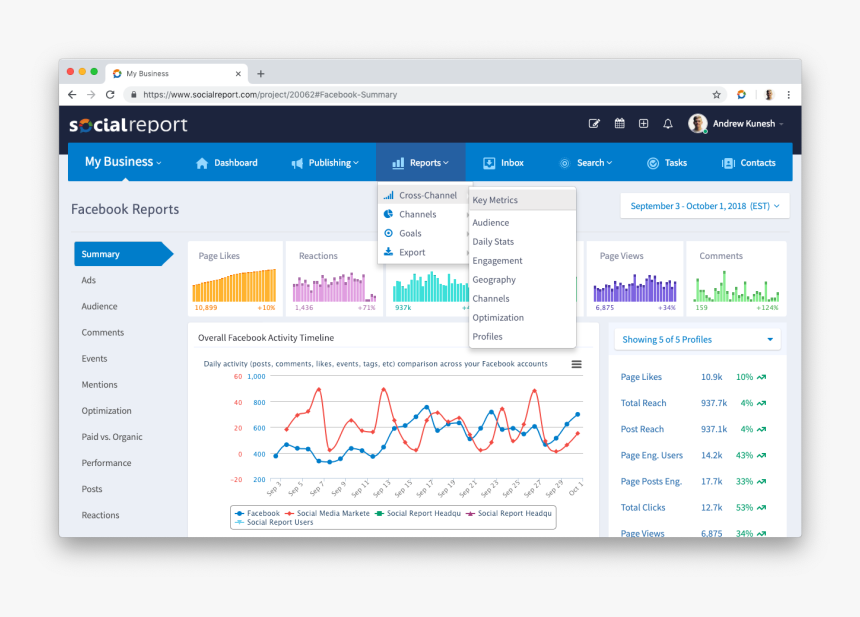Click the browser address bar URL
Image resolution: width=860 pixels, height=617 pixels.
(x=270, y=94)
